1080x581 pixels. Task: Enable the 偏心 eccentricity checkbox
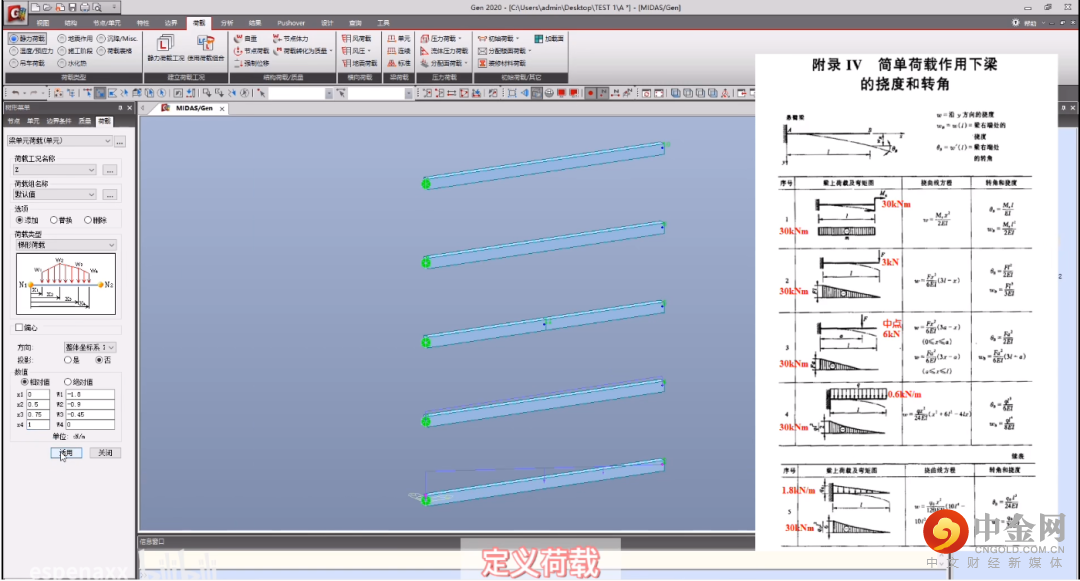[19, 327]
